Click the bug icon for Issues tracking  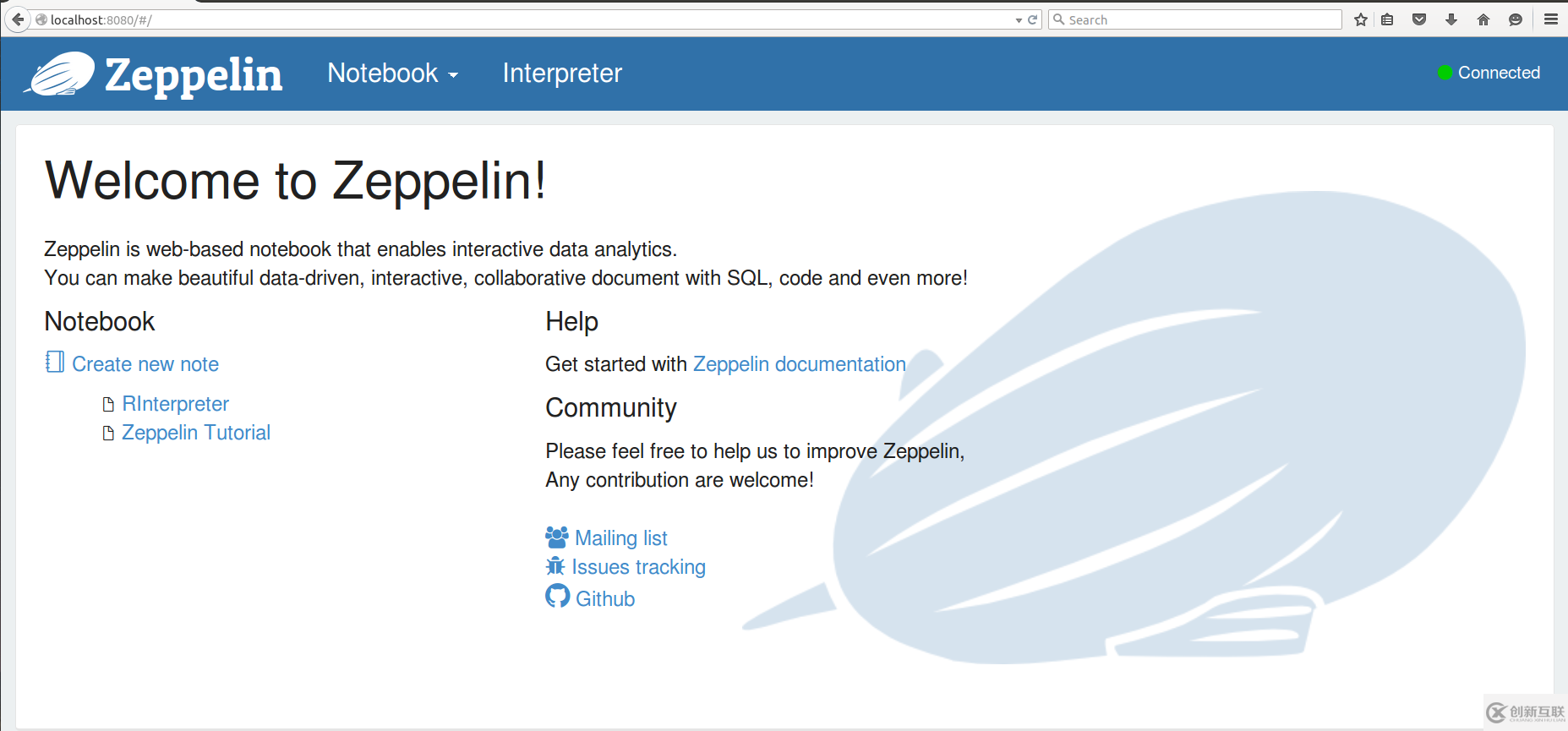tap(555, 566)
